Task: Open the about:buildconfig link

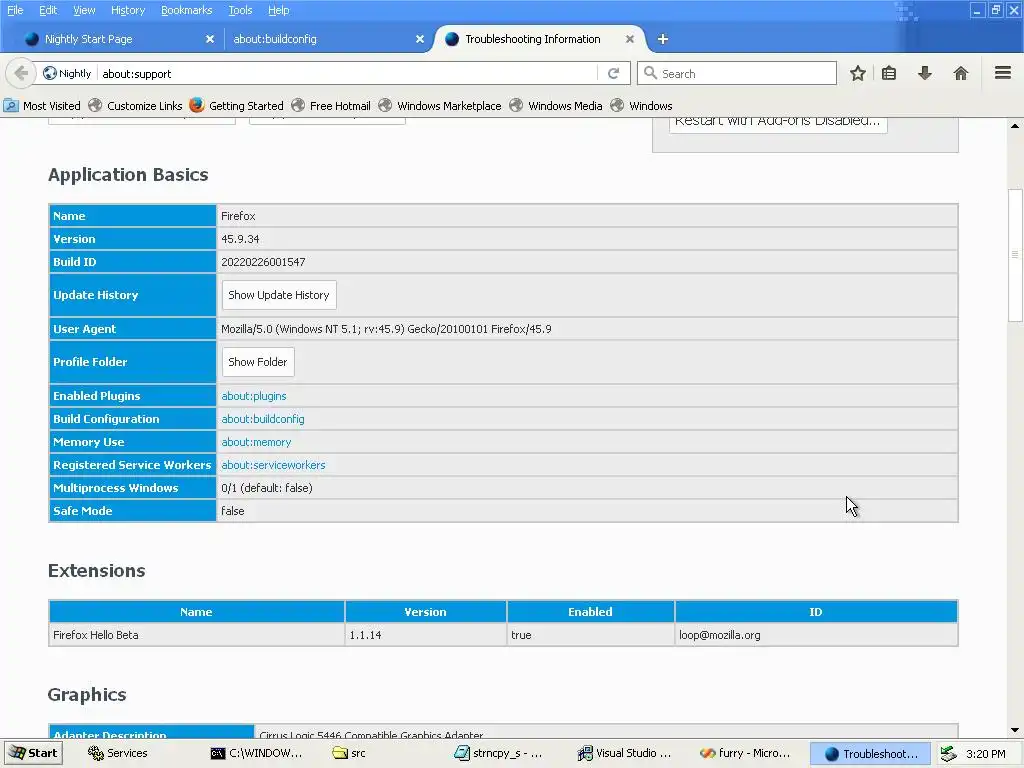Action: [x=263, y=419]
